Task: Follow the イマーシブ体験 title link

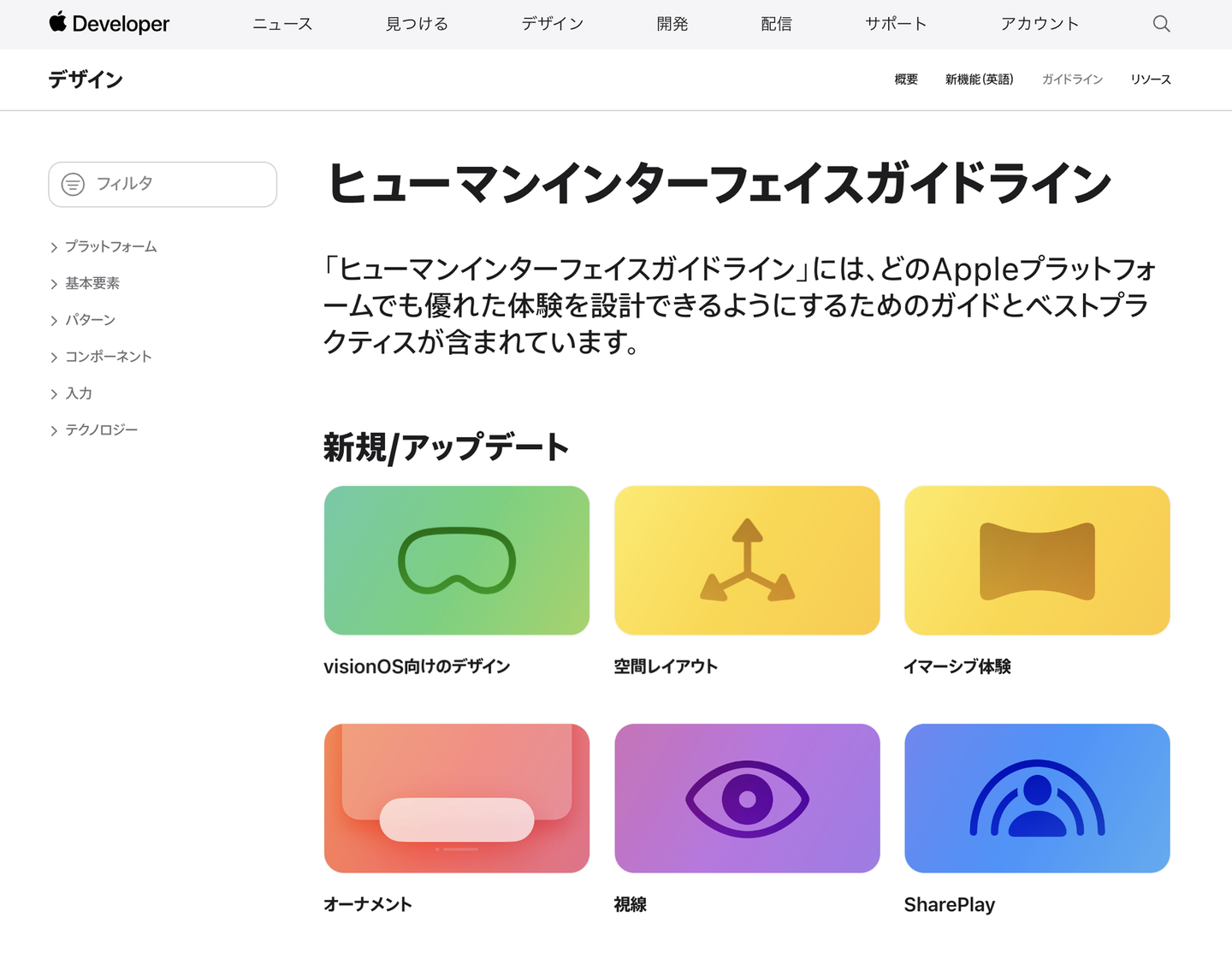Action: 957,666
